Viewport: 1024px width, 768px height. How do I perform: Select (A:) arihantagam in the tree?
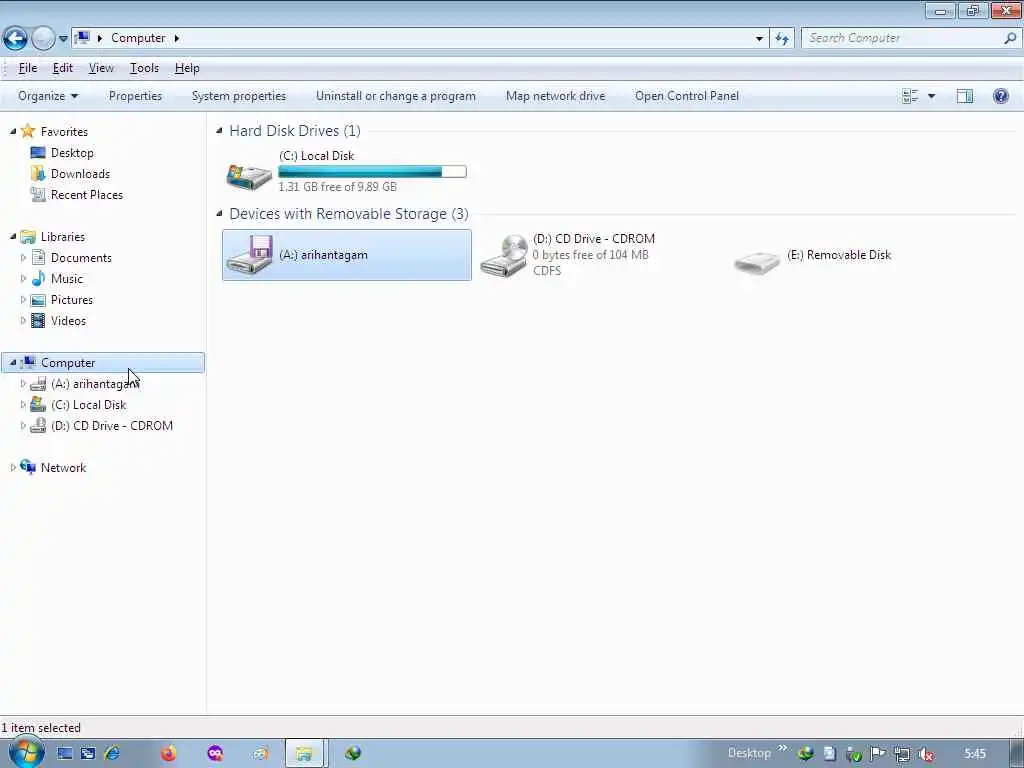(x=95, y=384)
